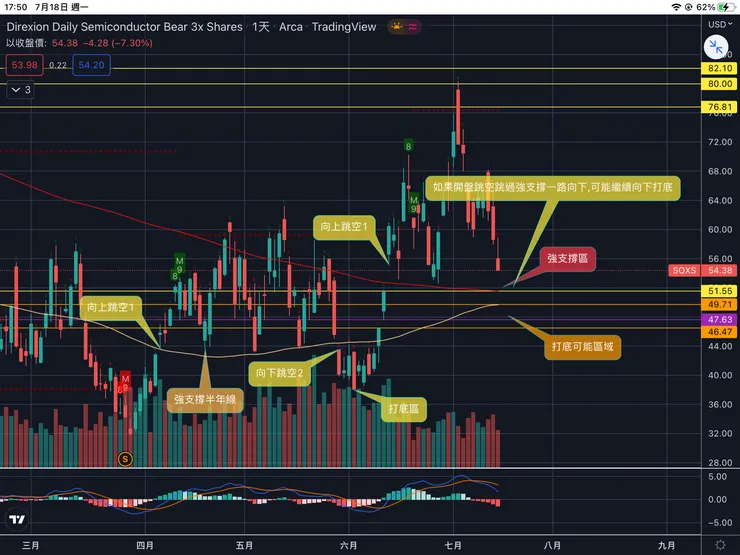The height and width of the screenshot is (555, 740).
Task: Click the 四月 time axis label
Action: 145,546
